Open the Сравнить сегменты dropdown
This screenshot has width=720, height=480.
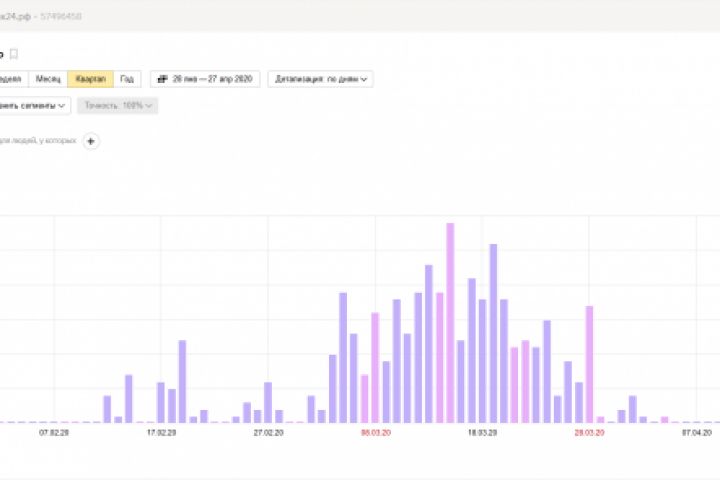[x=33, y=106]
